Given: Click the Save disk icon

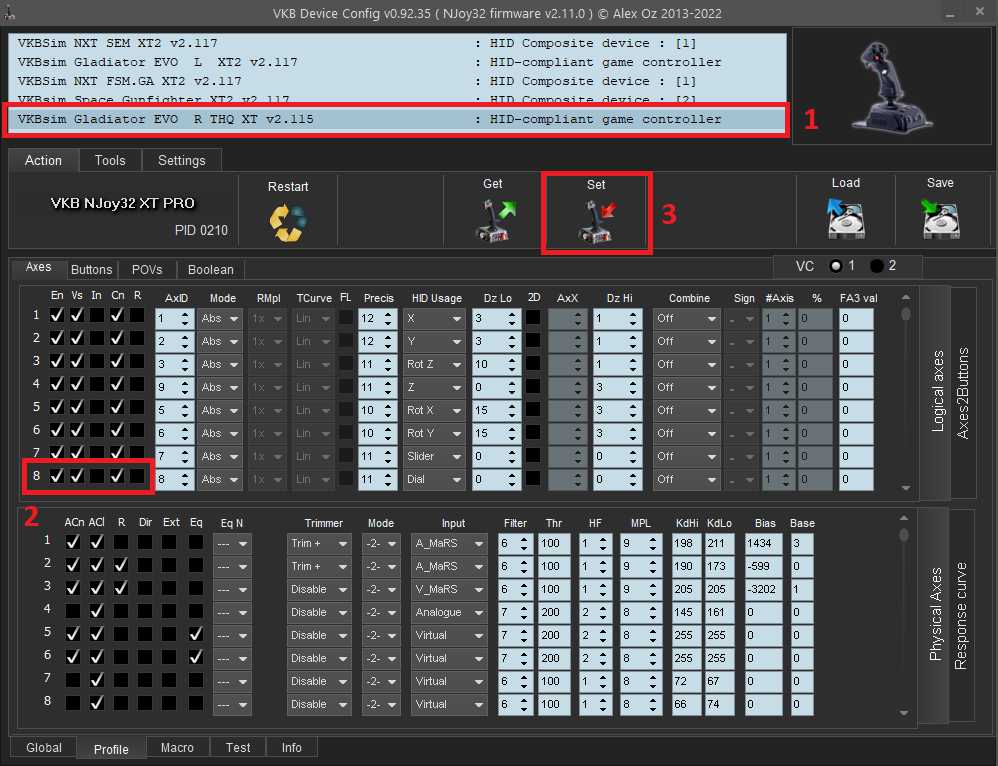Looking at the screenshot, I should [x=940, y=218].
